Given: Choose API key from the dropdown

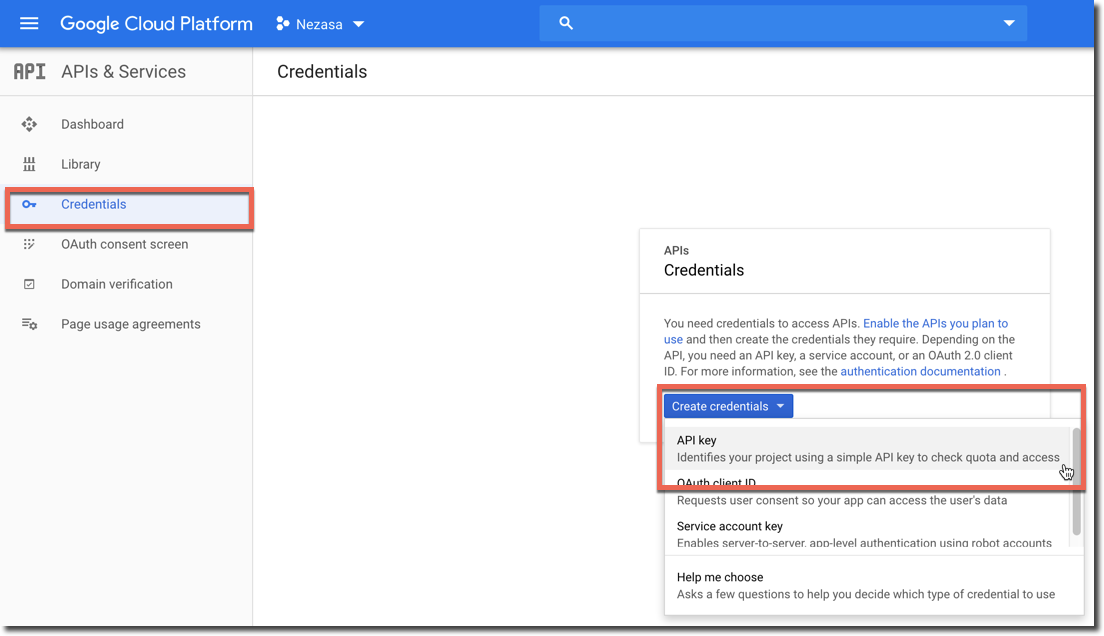Looking at the screenshot, I should point(868,449).
